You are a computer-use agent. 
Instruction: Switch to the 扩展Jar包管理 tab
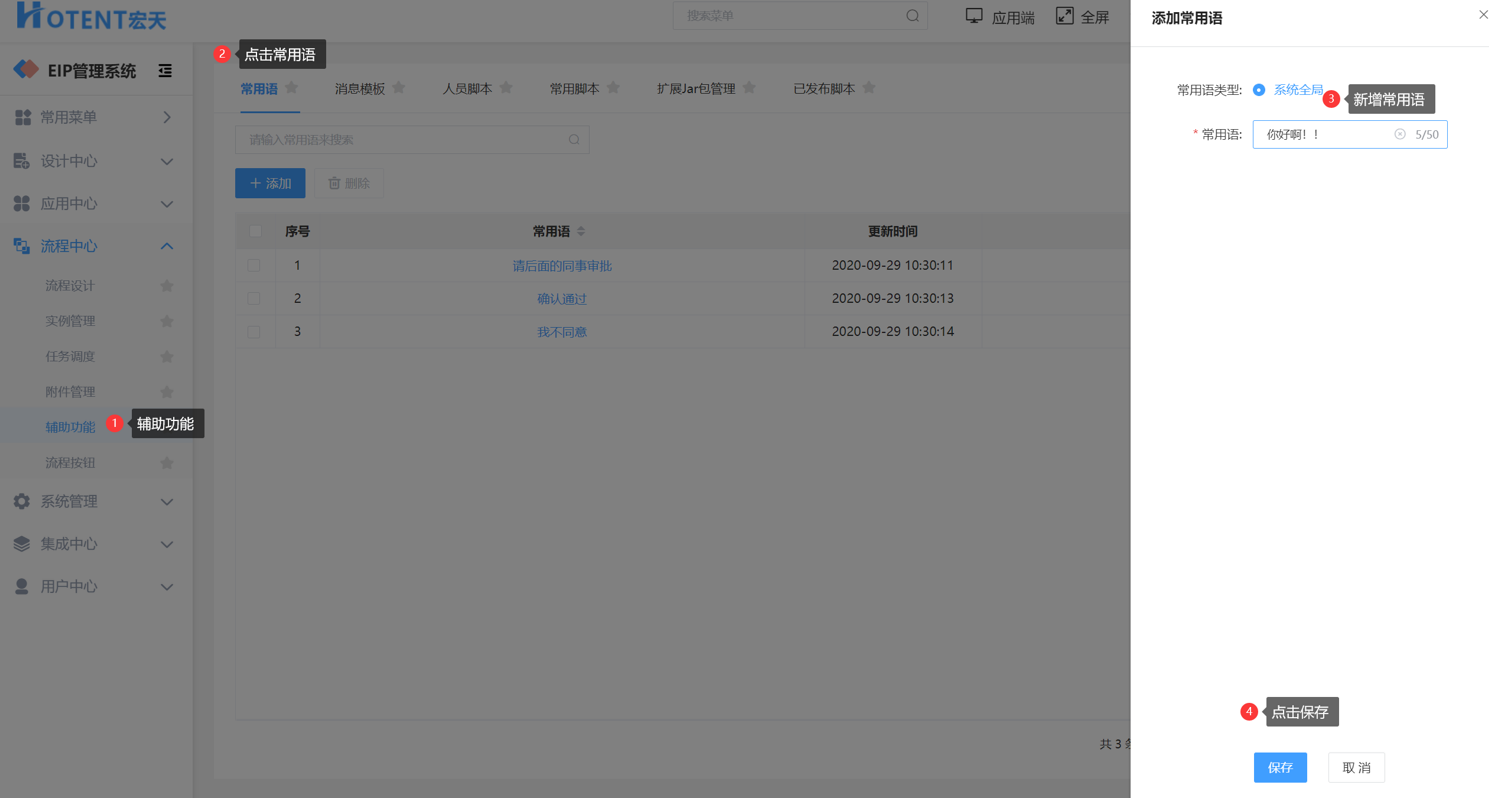coord(696,89)
